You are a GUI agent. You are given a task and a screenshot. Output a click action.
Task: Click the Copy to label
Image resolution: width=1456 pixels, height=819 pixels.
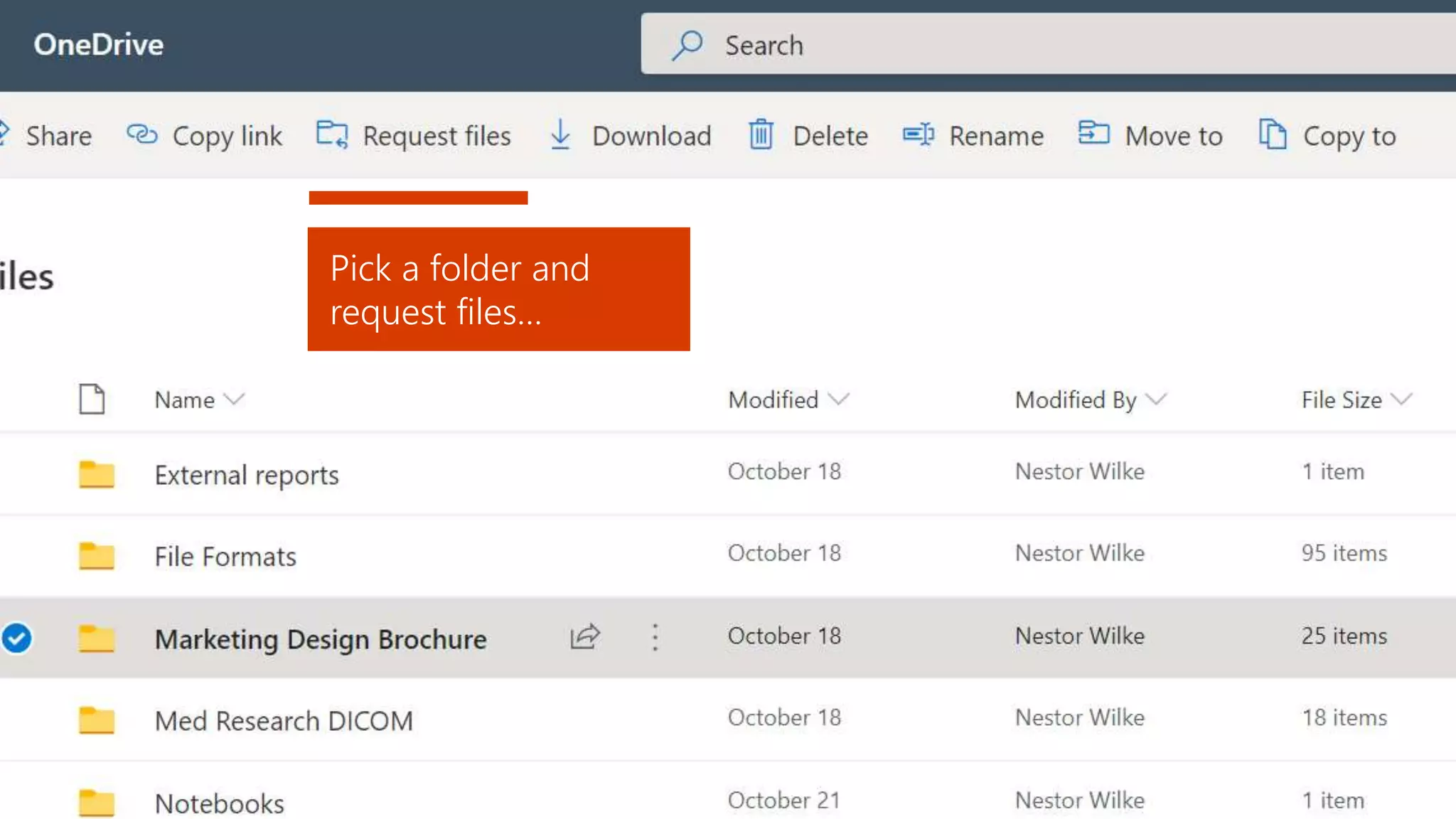click(x=1349, y=136)
